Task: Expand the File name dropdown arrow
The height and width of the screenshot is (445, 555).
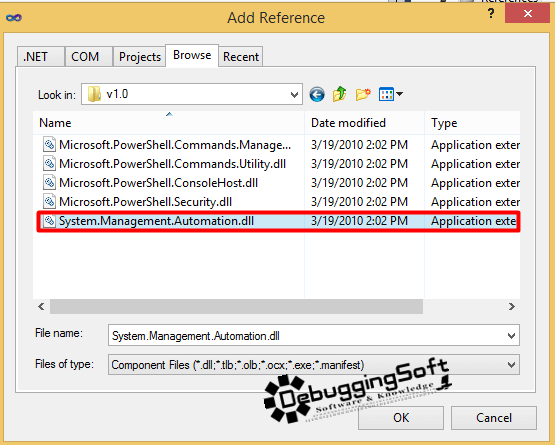Action: click(511, 335)
